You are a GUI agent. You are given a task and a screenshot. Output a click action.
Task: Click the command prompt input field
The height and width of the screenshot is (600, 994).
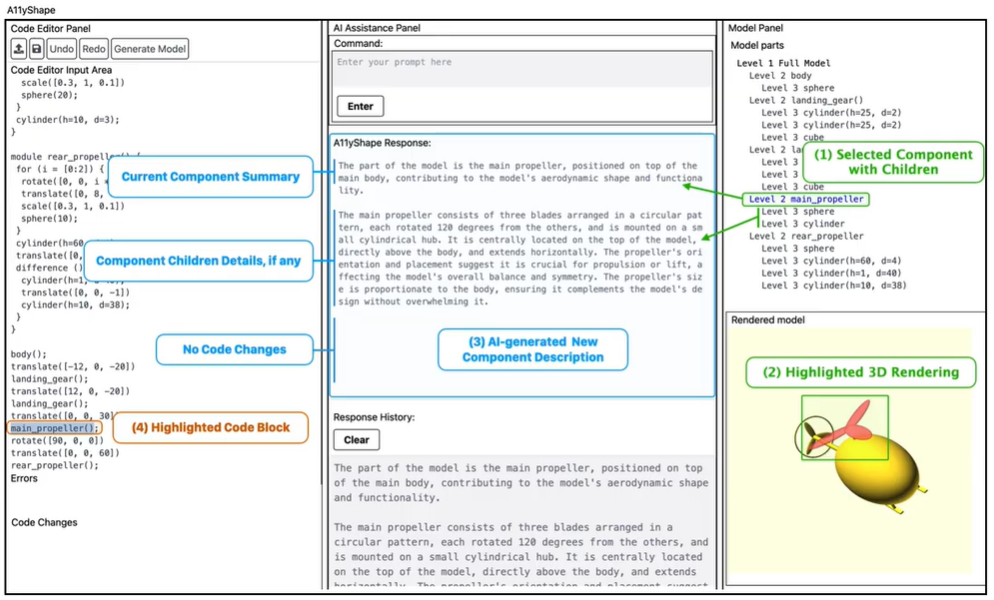[x=523, y=68]
